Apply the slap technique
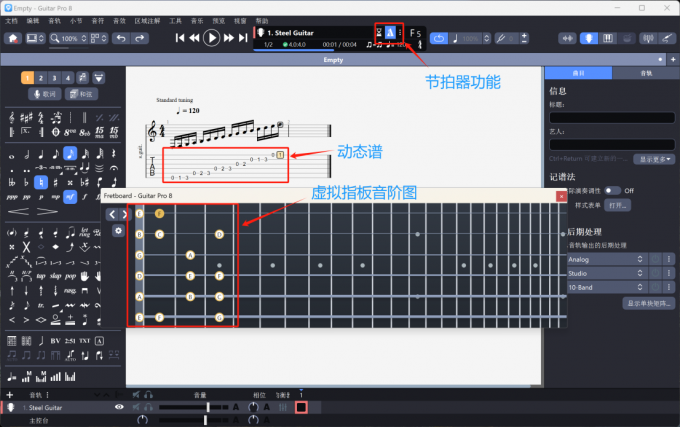 click(56, 276)
